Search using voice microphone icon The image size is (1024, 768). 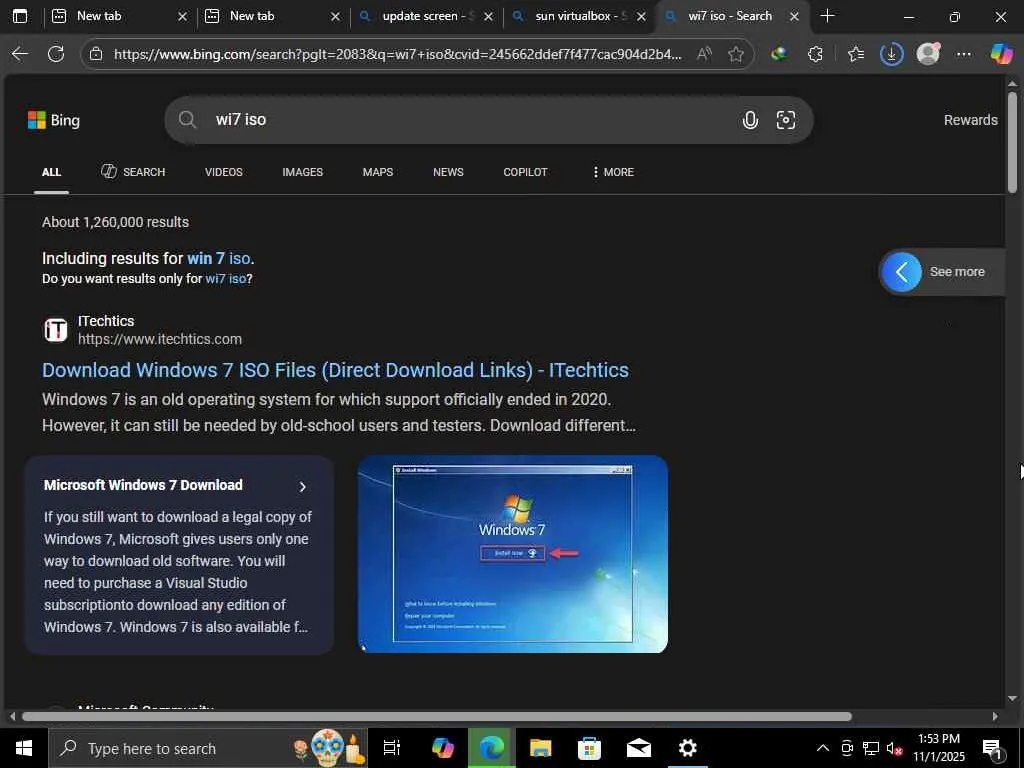tap(750, 120)
